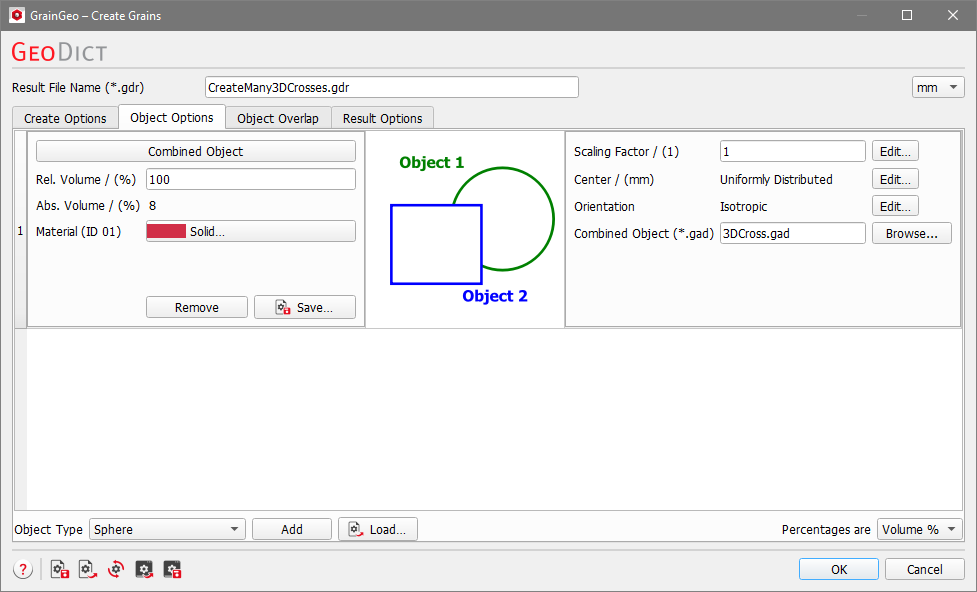977x592 pixels.
Task: Cancel the Create Grains dialog
Action: [925, 569]
